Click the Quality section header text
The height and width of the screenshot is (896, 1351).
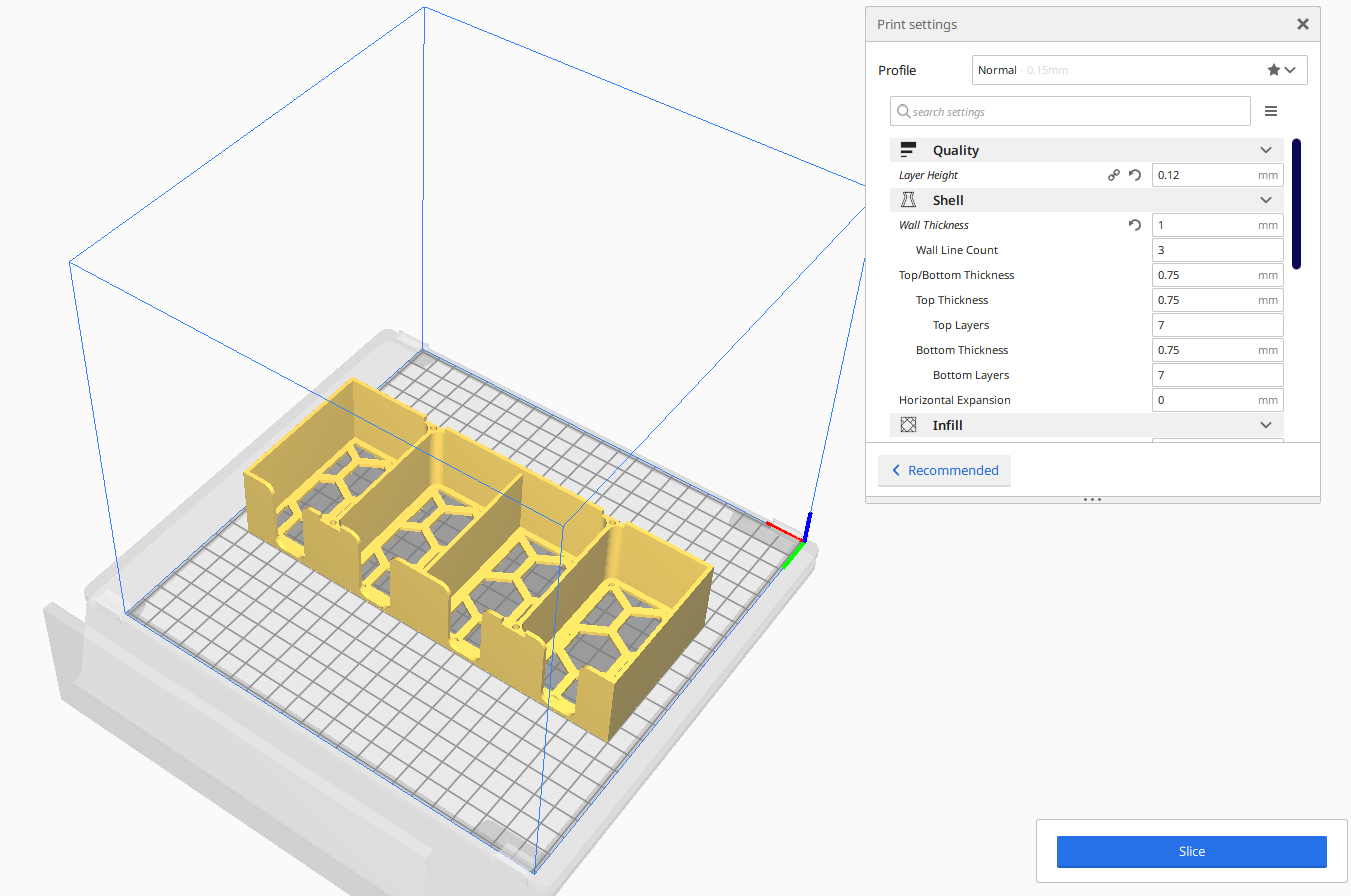[956, 150]
